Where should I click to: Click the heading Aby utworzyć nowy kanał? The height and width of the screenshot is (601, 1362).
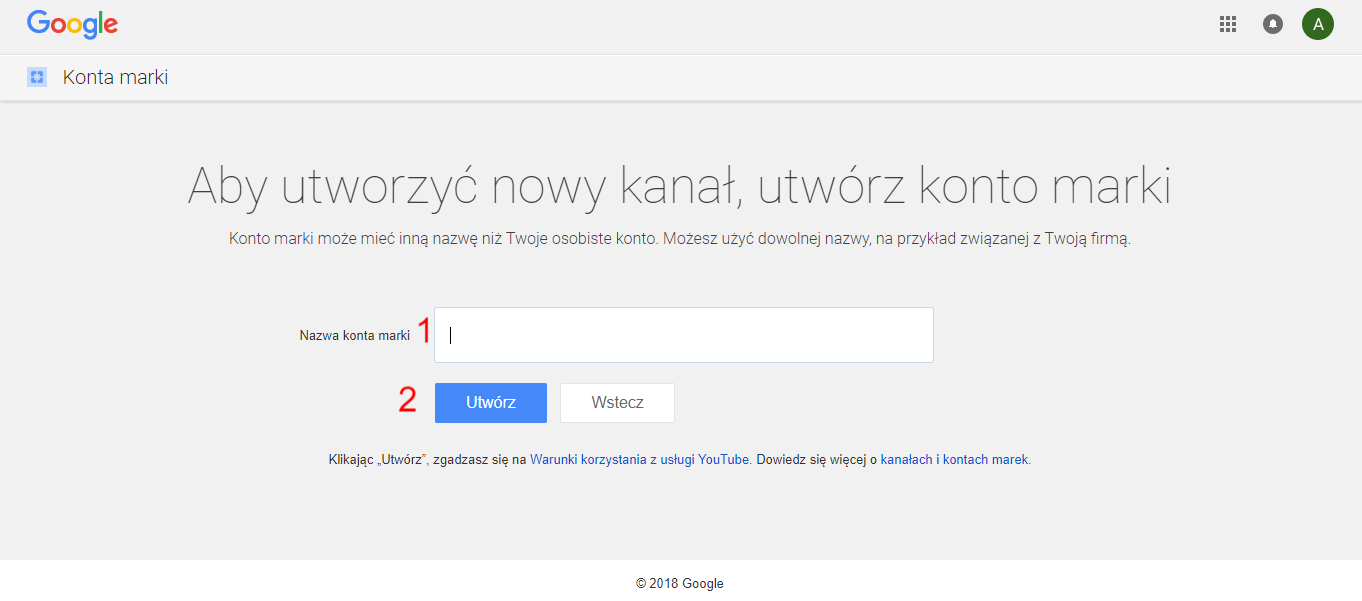click(x=679, y=186)
